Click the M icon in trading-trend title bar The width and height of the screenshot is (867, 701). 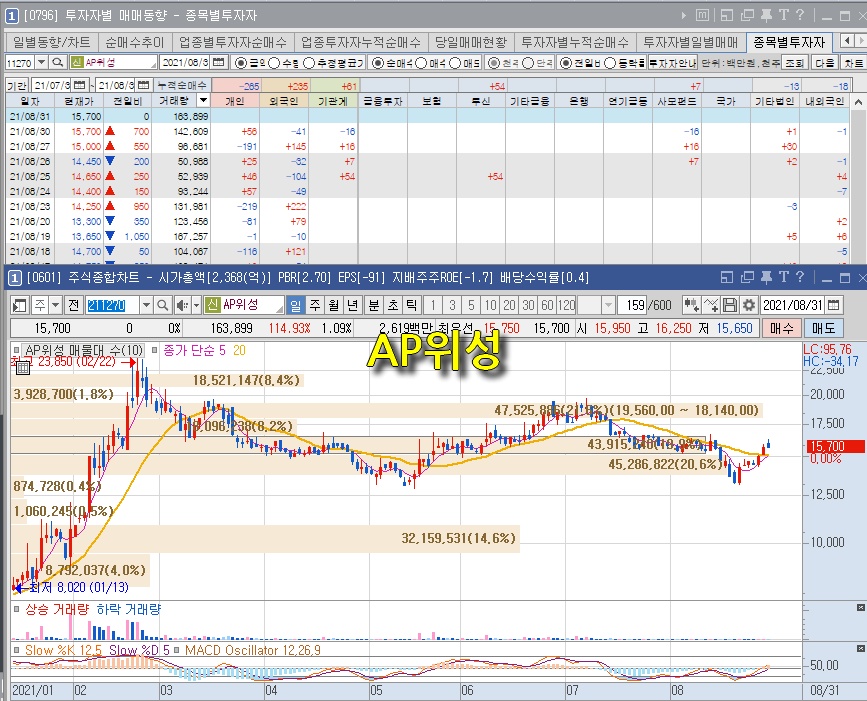click(702, 15)
